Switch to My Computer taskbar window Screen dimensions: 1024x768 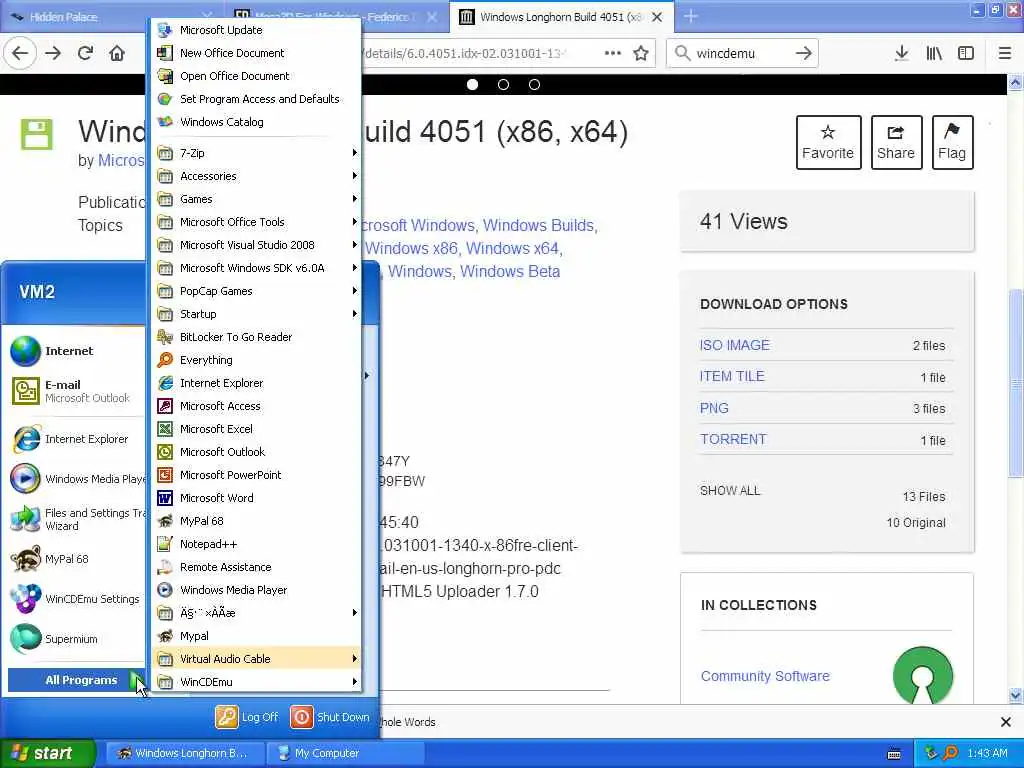coord(345,753)
